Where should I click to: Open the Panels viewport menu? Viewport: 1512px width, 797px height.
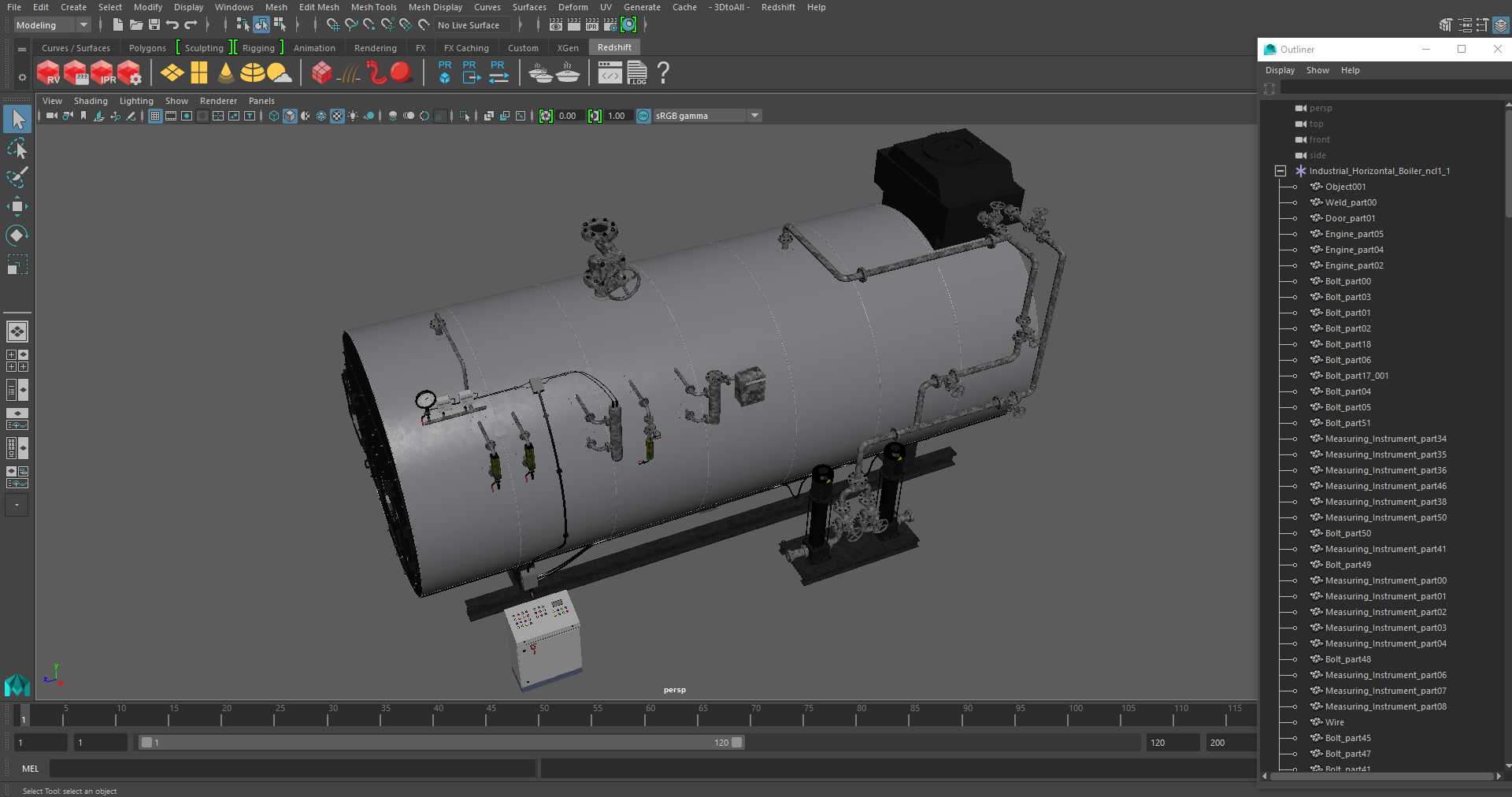coord(261,101)
